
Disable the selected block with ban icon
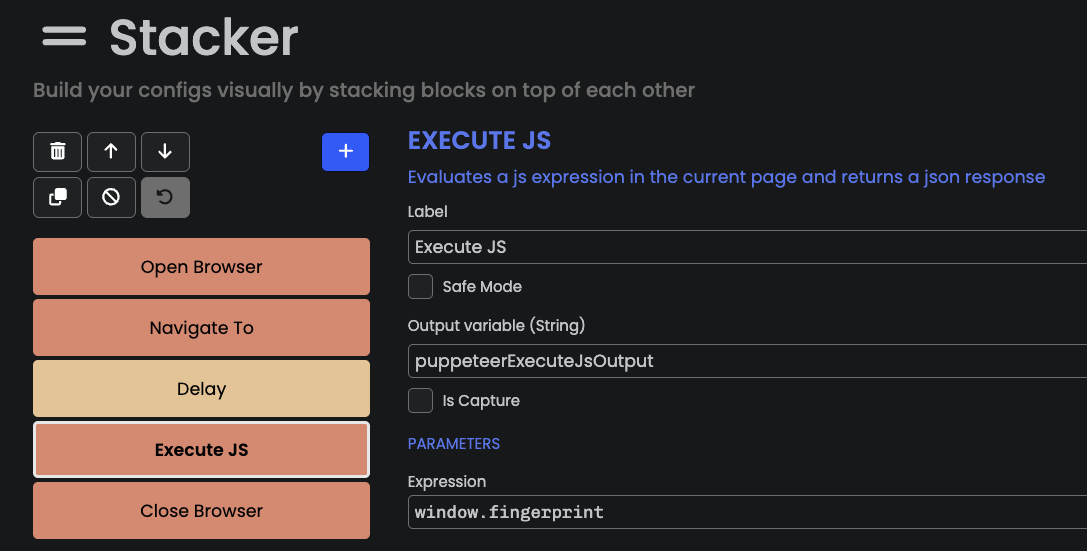coord(111,197)
